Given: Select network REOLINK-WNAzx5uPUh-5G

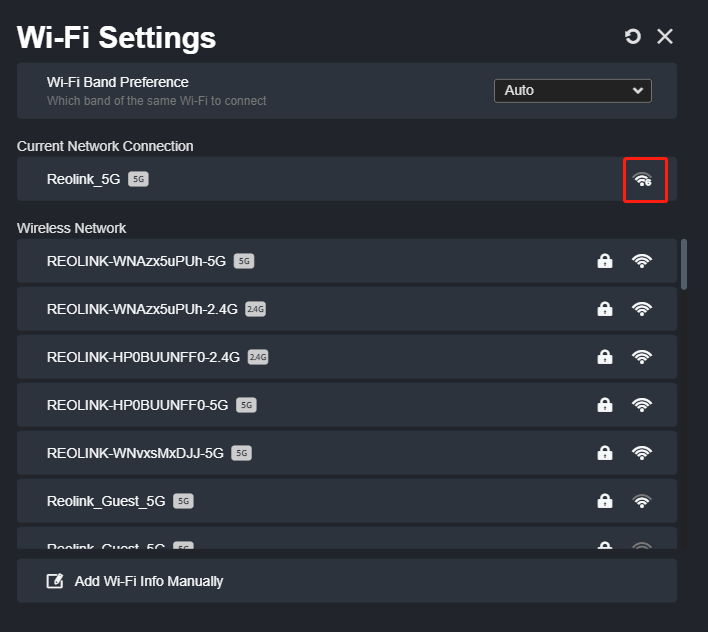Looking at the screenshot, I should click(x=347, y=261).
